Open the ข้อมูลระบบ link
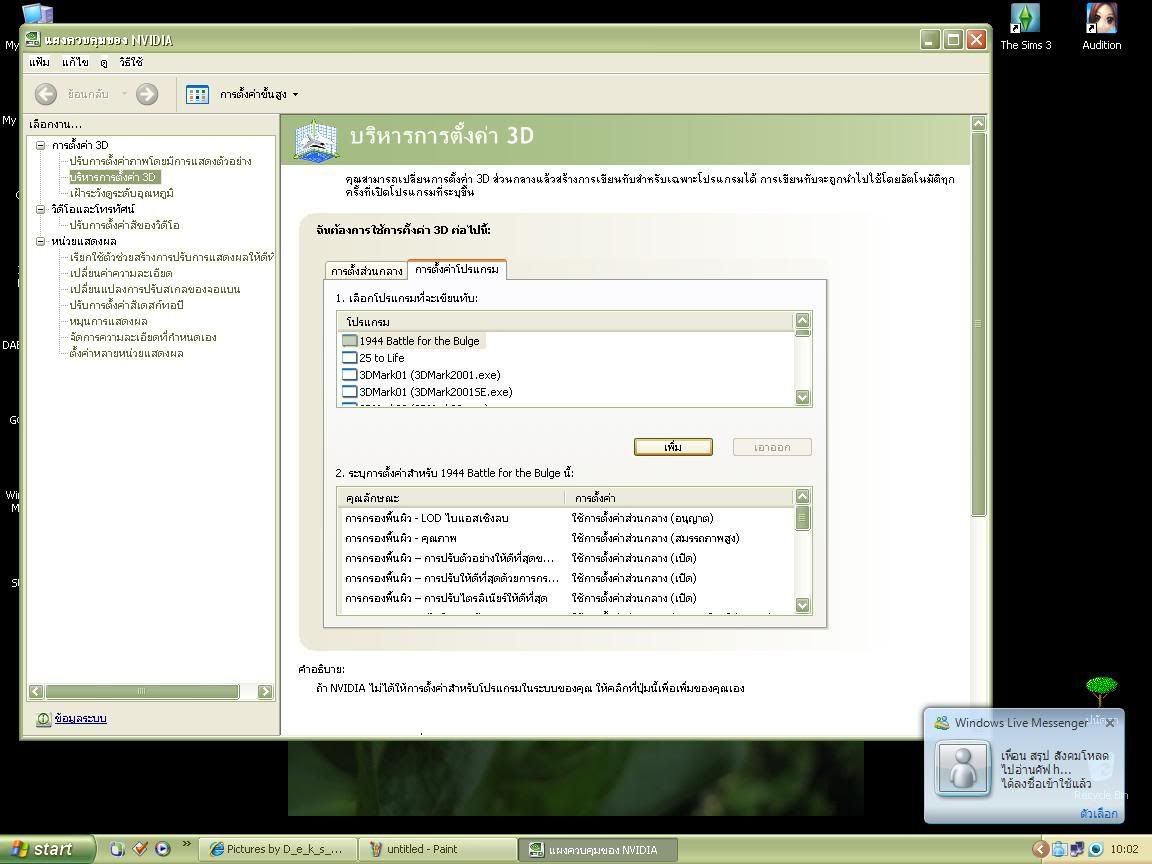 point(81,719)
